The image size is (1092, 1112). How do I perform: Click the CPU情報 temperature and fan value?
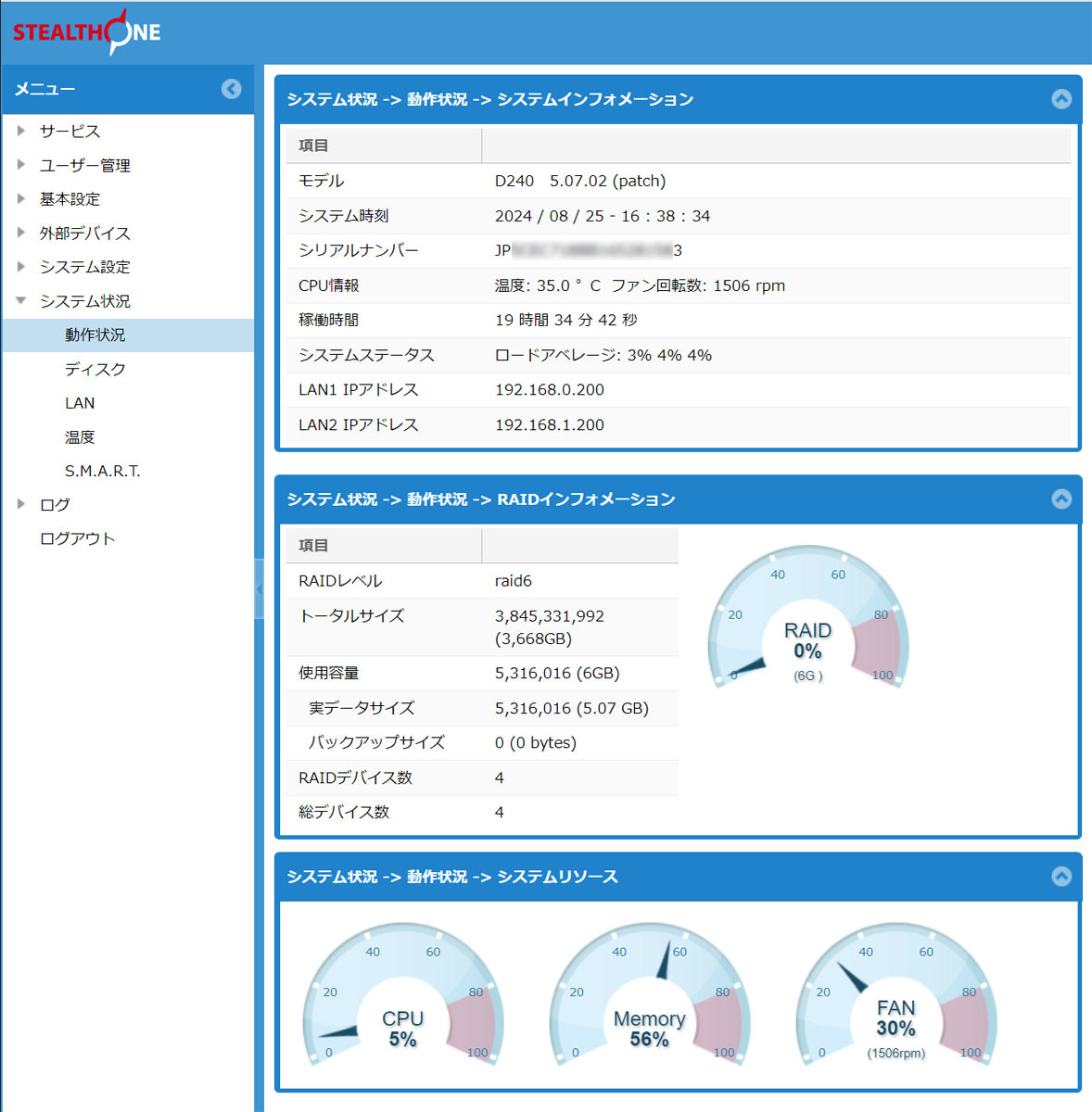click(x=640, y=285)
